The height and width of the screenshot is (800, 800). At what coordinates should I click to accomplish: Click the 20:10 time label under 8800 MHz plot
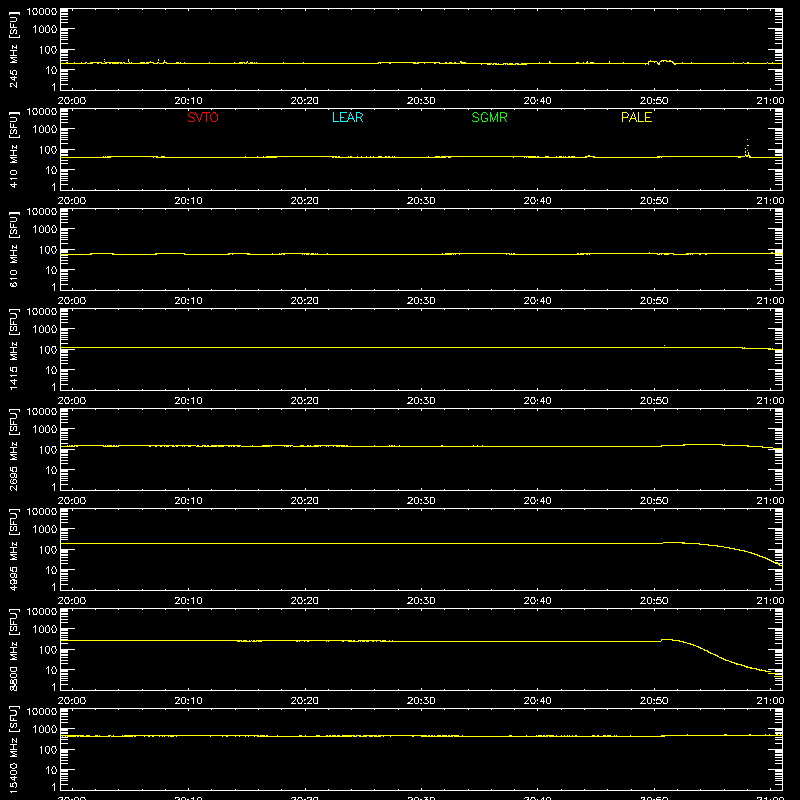(188, 701)
